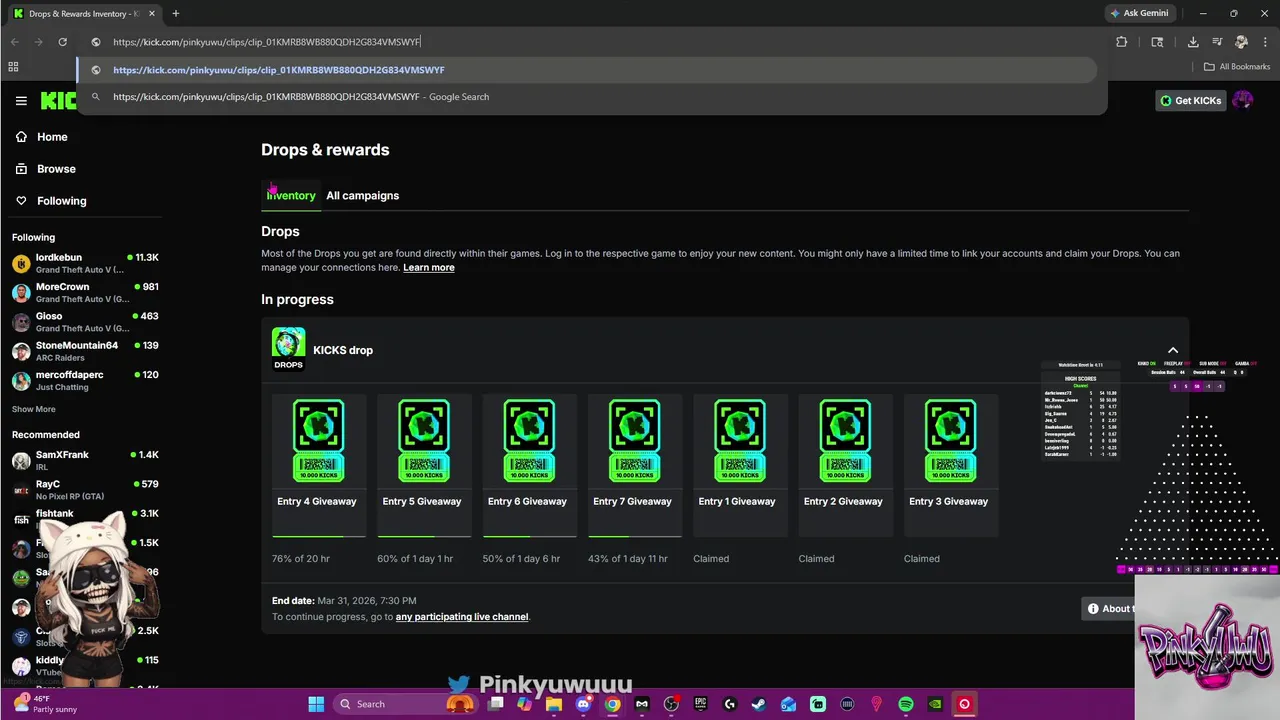1280x720 pixels.
Task: Open the Kick user avatar menu
Action: point(1243,100)
